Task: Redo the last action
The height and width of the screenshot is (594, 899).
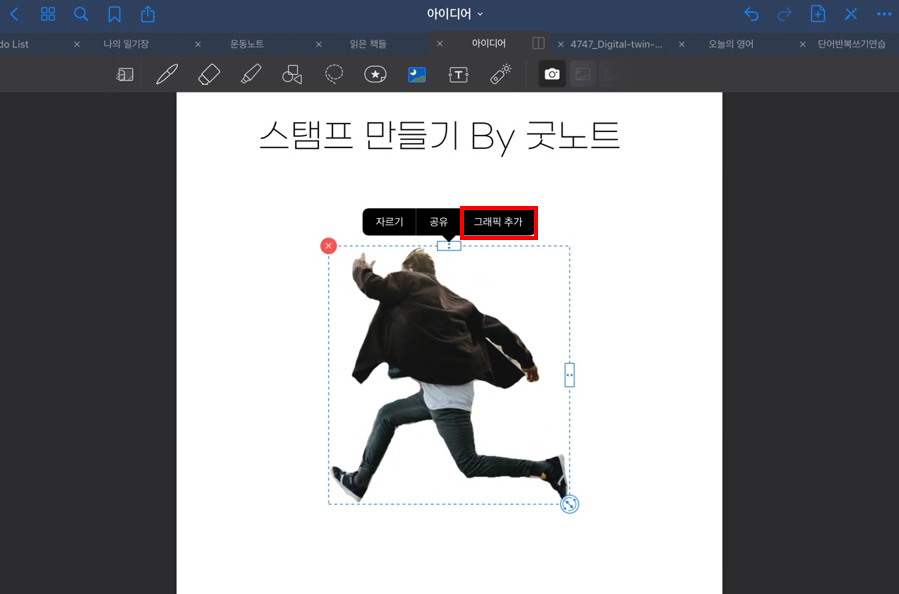Action: (784, 14)
